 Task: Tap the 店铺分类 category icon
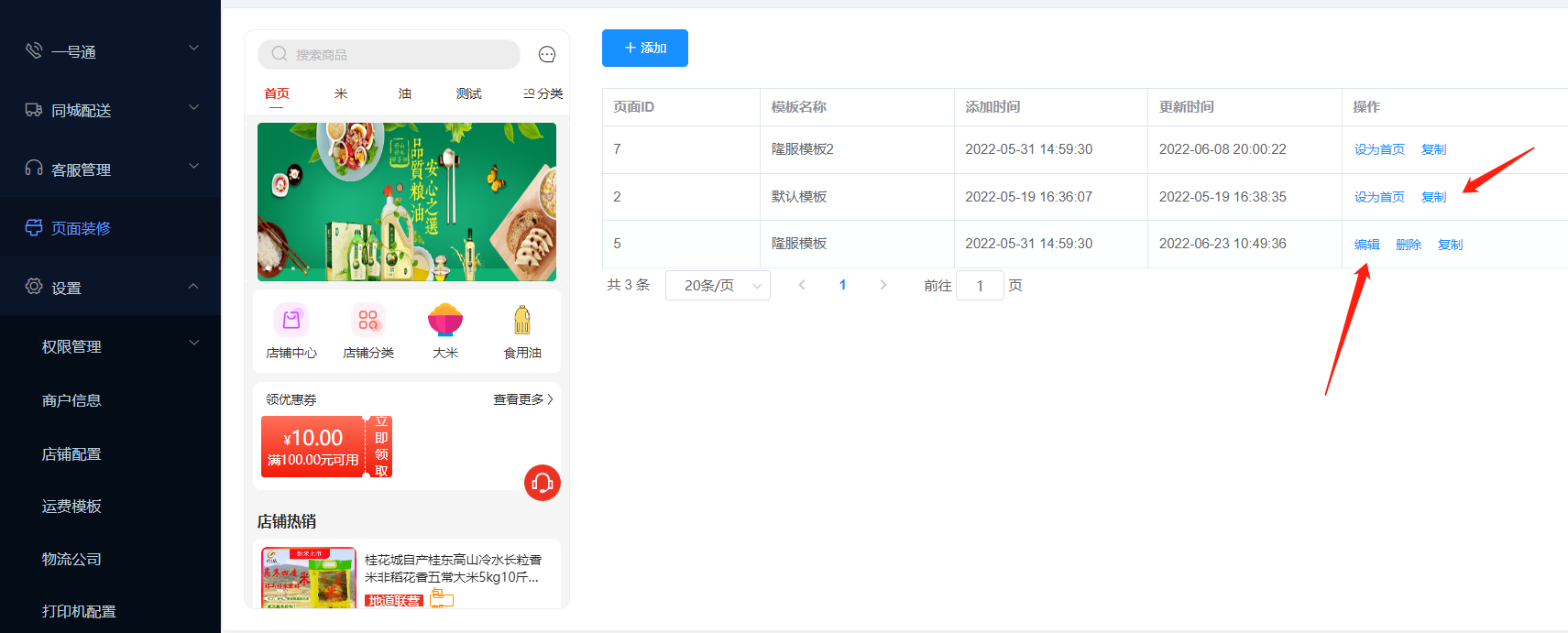click(368, 321)
